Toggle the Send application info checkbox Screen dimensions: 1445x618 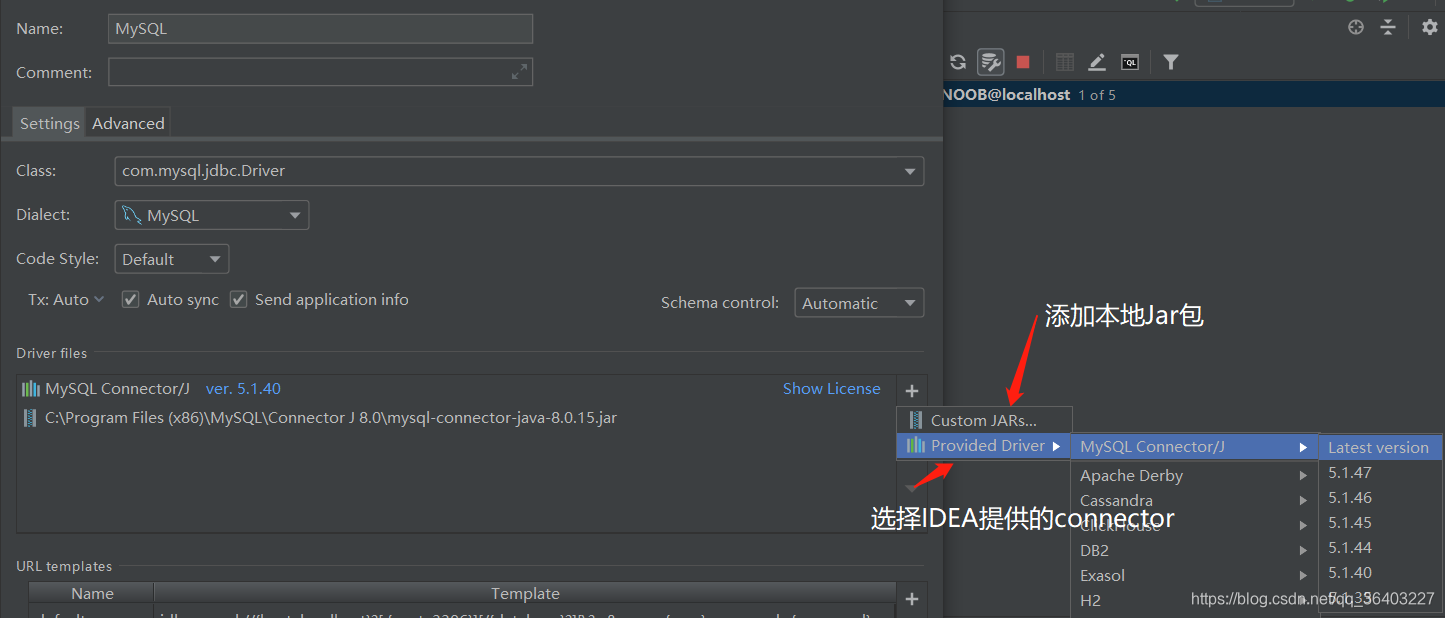click(238, 299)
